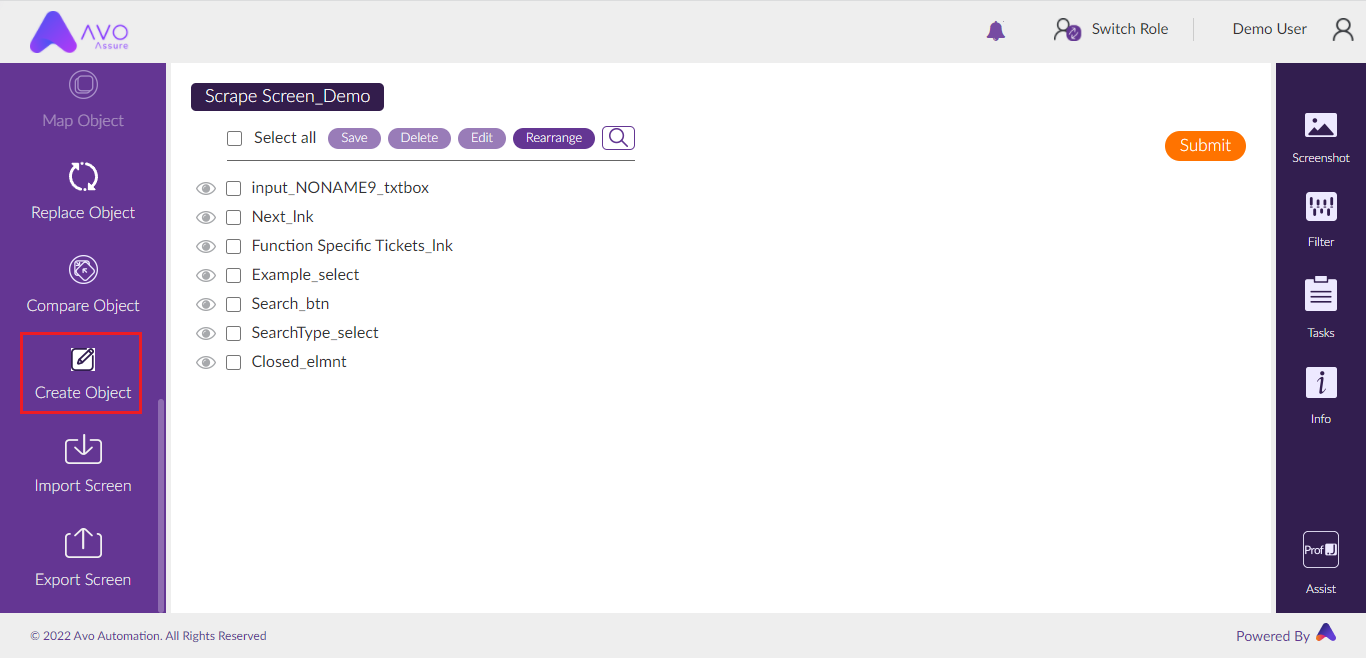Toggle eye for Function Specific Tickets_lnk

pyautogui.click(x=206, y=246)
